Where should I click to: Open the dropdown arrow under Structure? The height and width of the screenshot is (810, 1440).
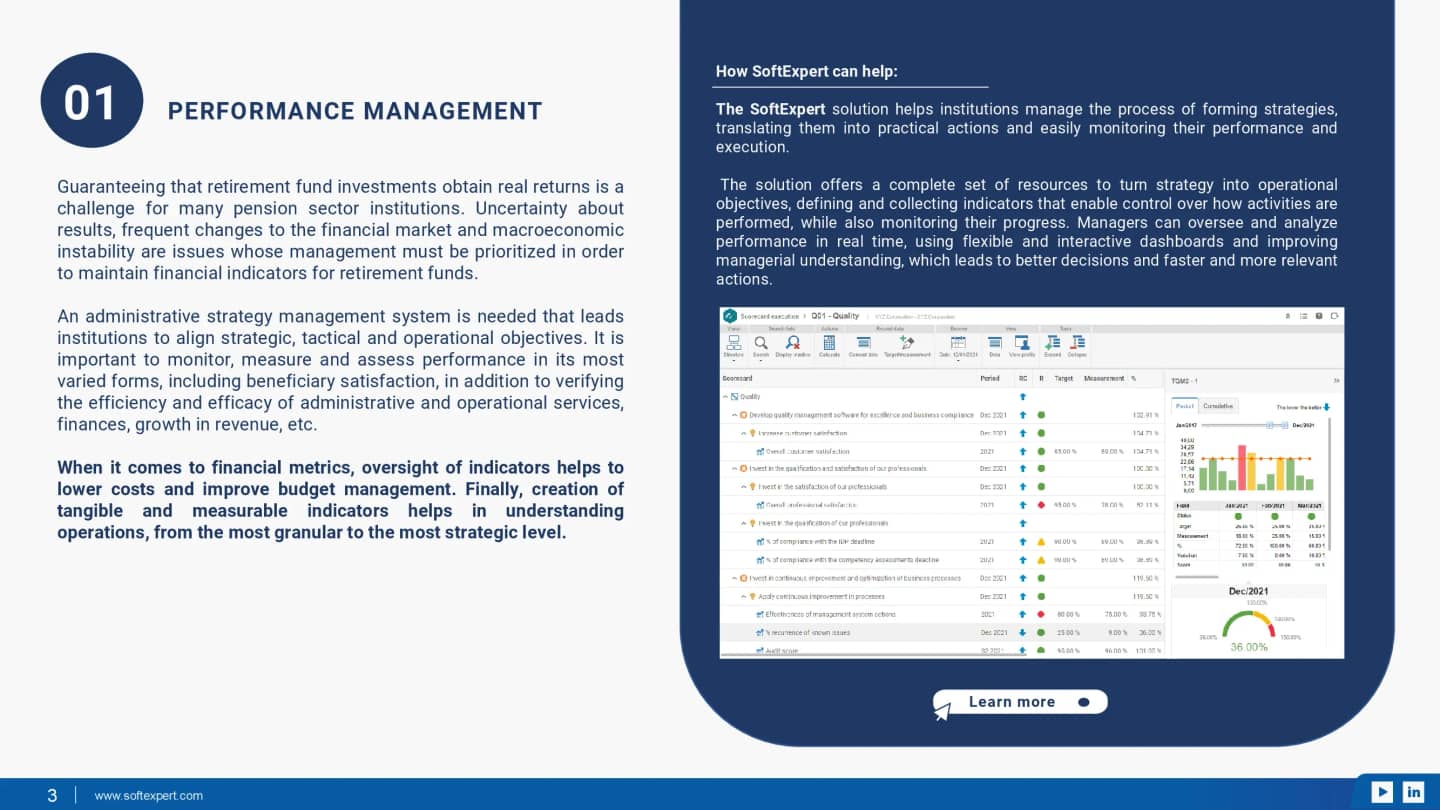pyautogui.click(x=733, y=361)
